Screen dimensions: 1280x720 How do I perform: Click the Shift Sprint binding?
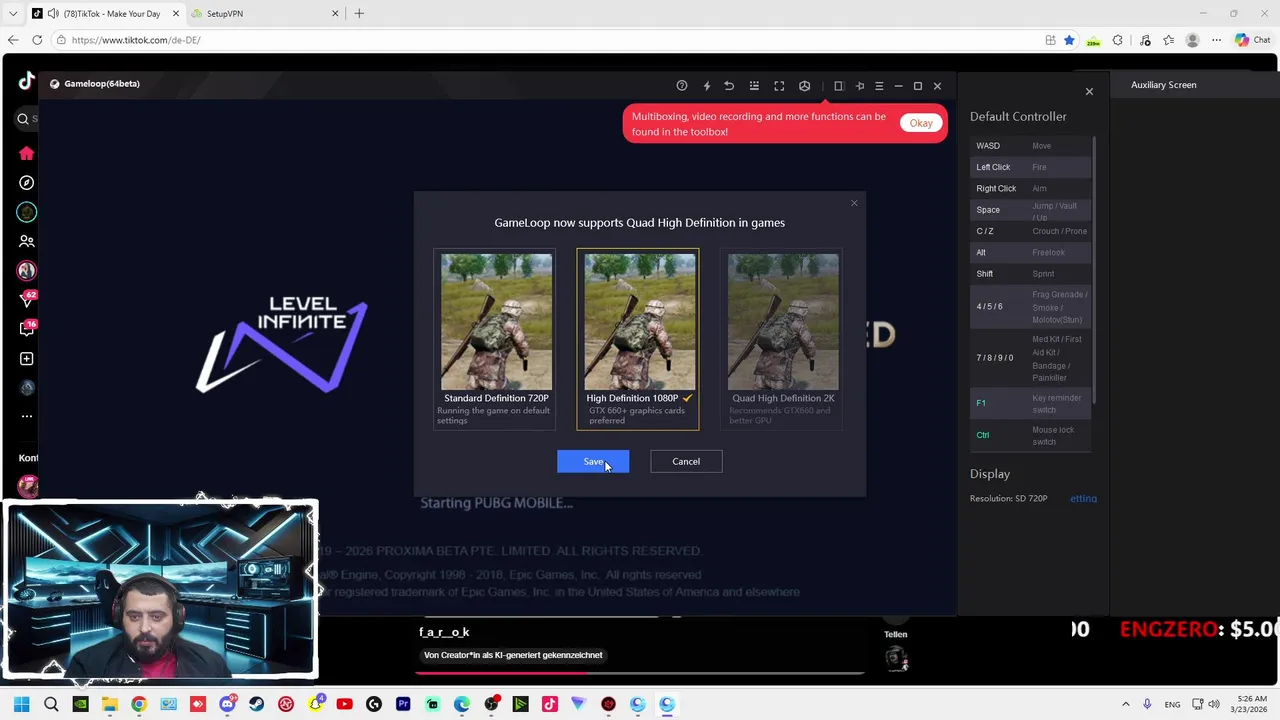[1030, 274]
